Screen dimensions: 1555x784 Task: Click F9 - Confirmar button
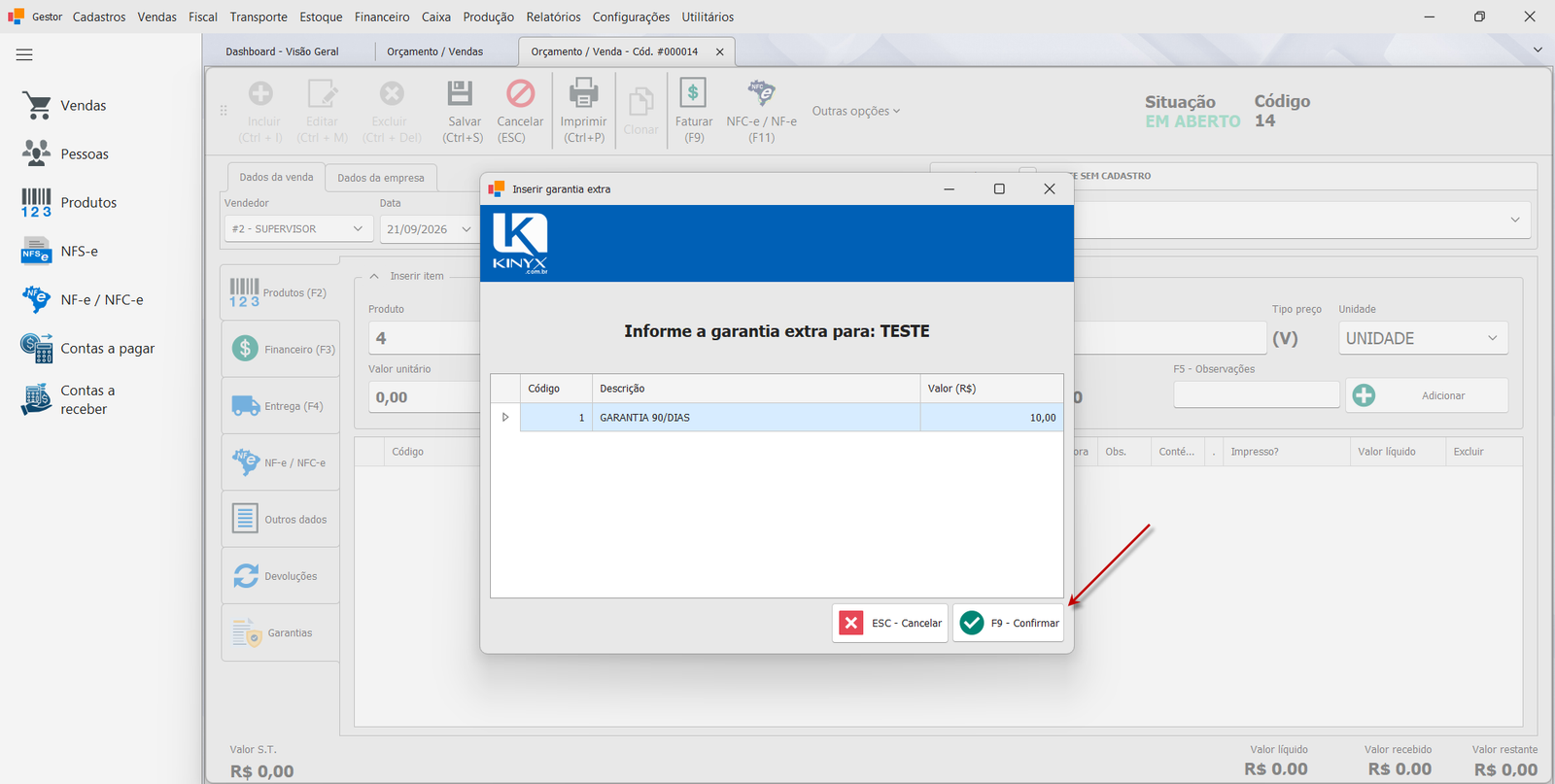click(1009, 624)
